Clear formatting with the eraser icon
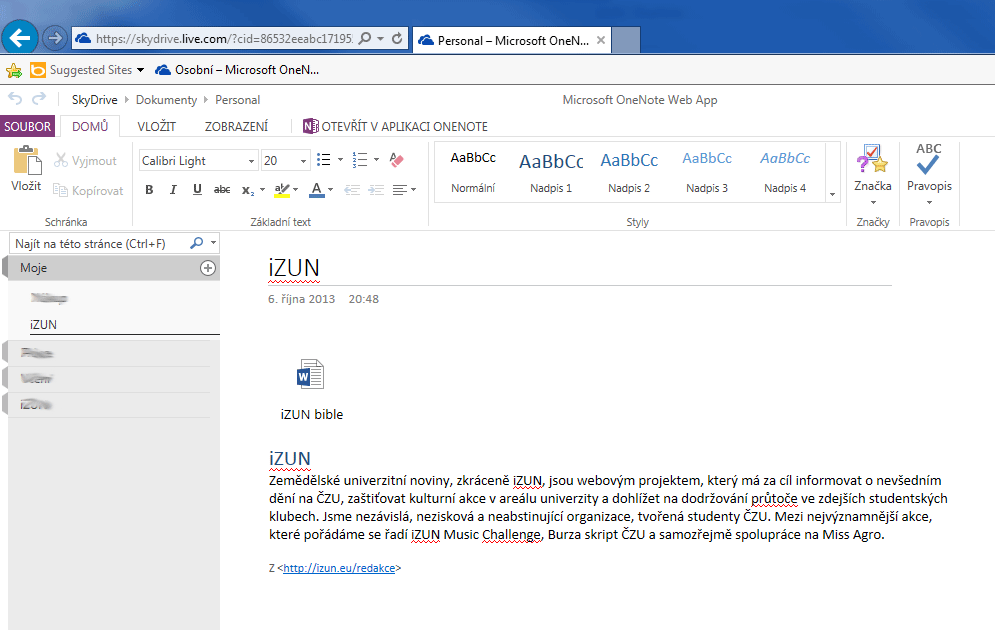 (396, 160)
